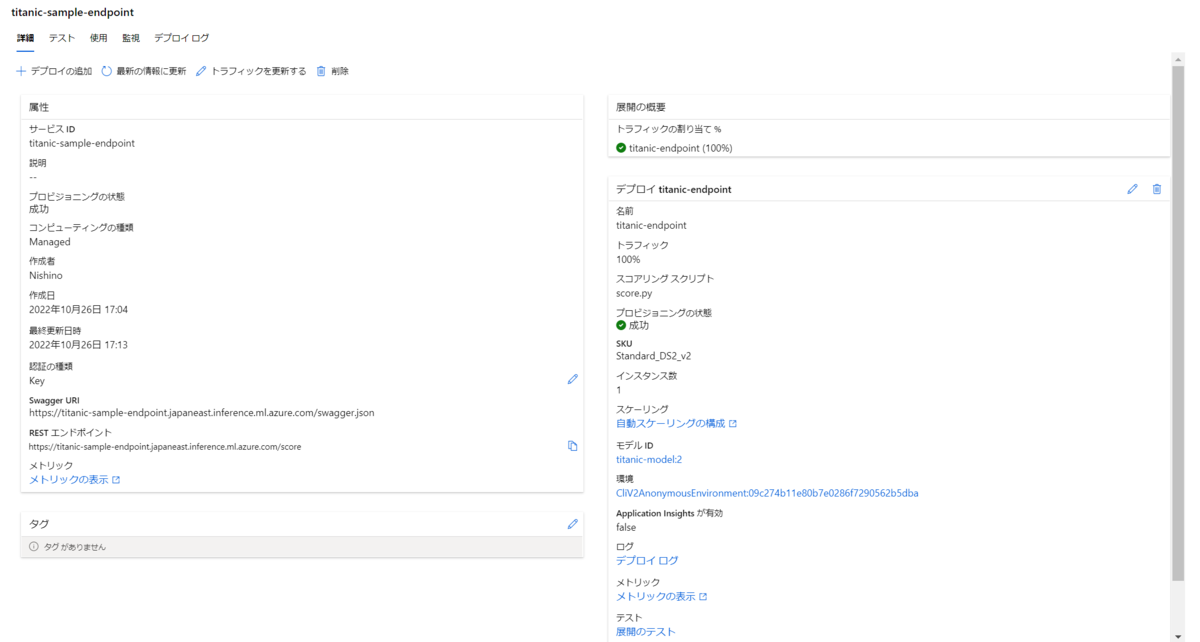Click external link icon after left メトリックの表示

(116, 480)
